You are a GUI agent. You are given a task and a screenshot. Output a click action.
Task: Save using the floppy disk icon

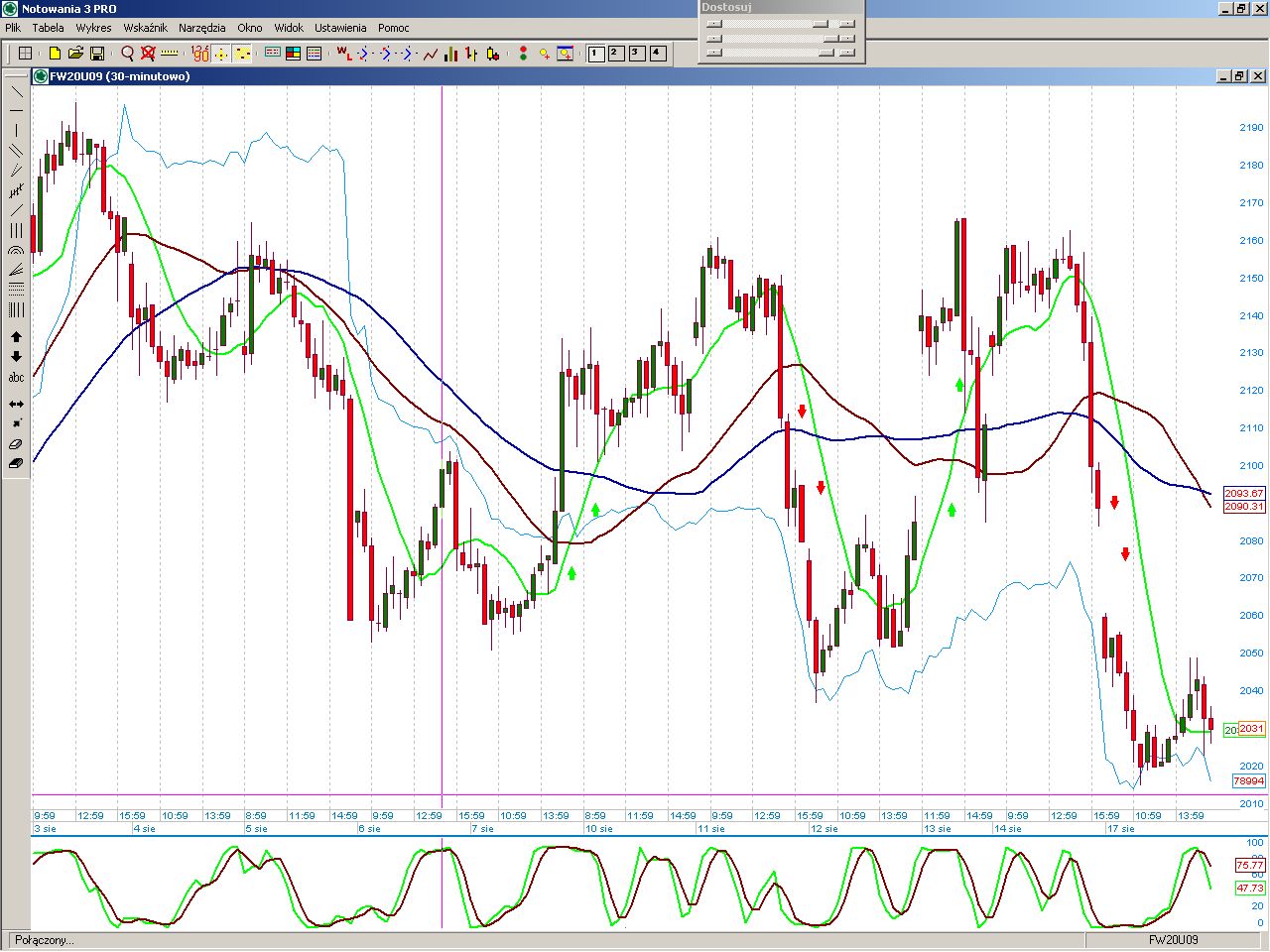[97, 54]
